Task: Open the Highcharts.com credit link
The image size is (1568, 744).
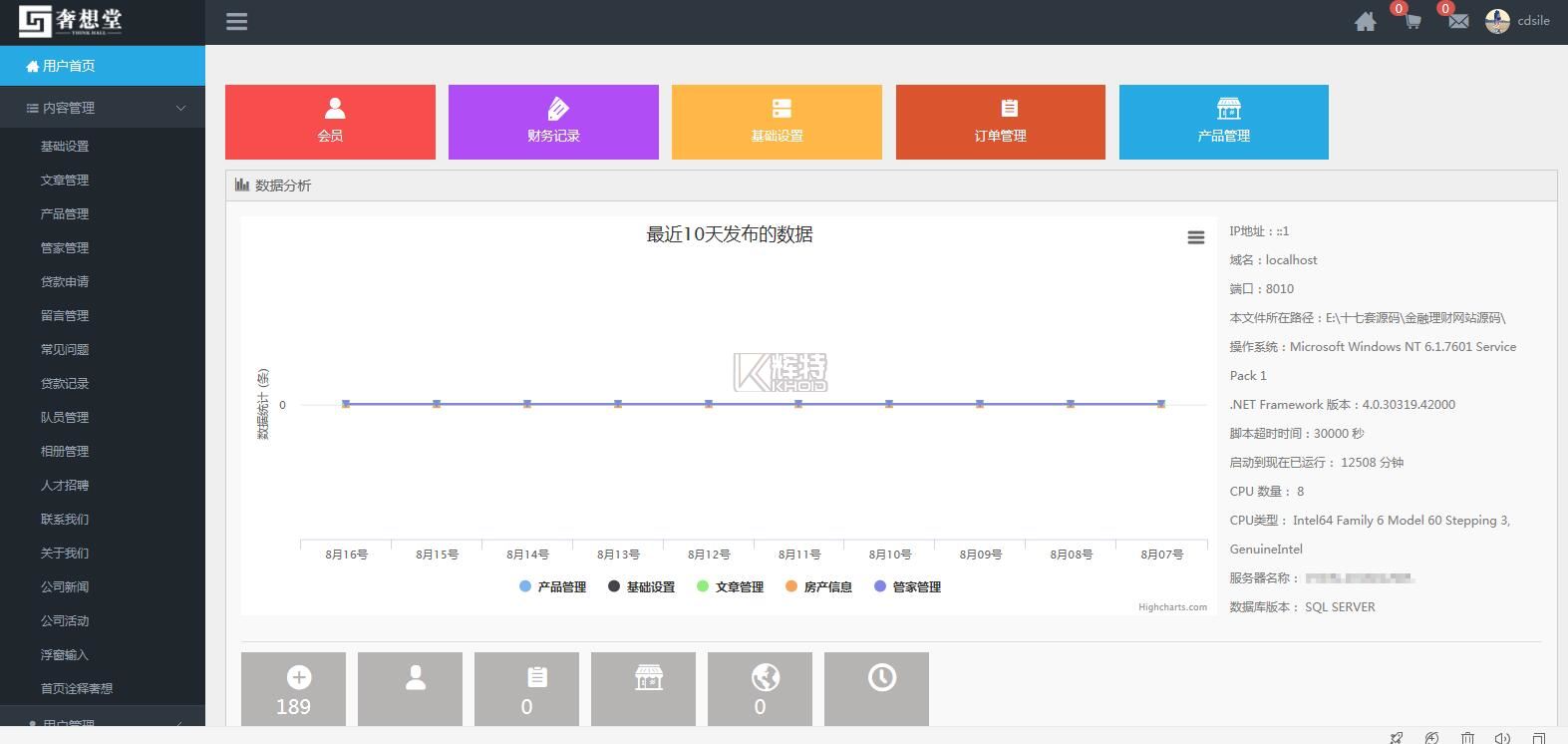Action: (x=1172, y=607)
